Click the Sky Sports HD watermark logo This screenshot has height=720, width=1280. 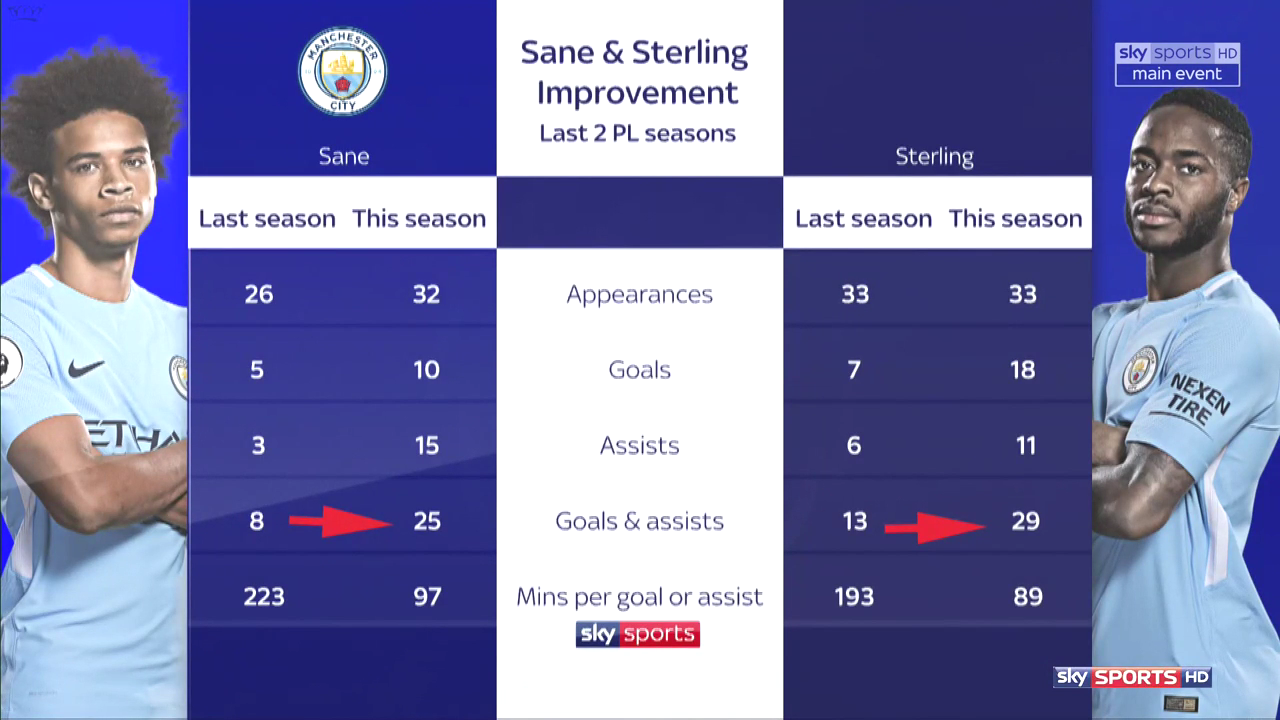click(1133, 677)
